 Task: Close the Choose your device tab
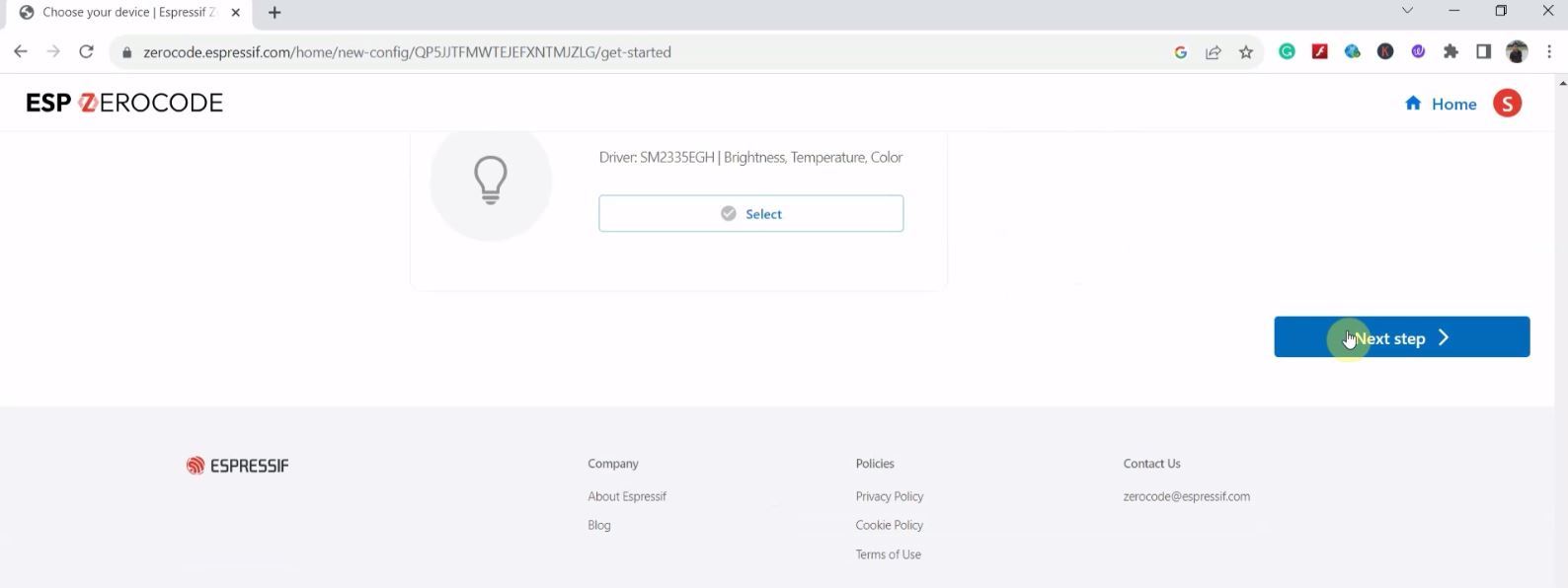(235, 13)
